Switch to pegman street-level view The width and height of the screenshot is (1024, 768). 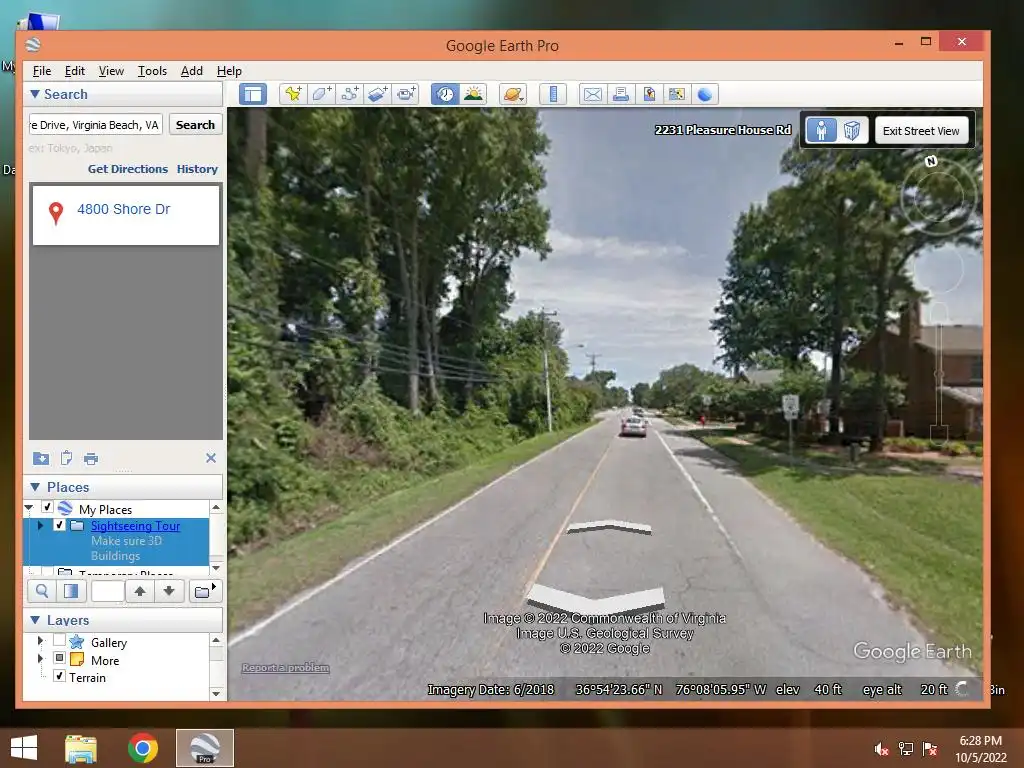(822, 131)
